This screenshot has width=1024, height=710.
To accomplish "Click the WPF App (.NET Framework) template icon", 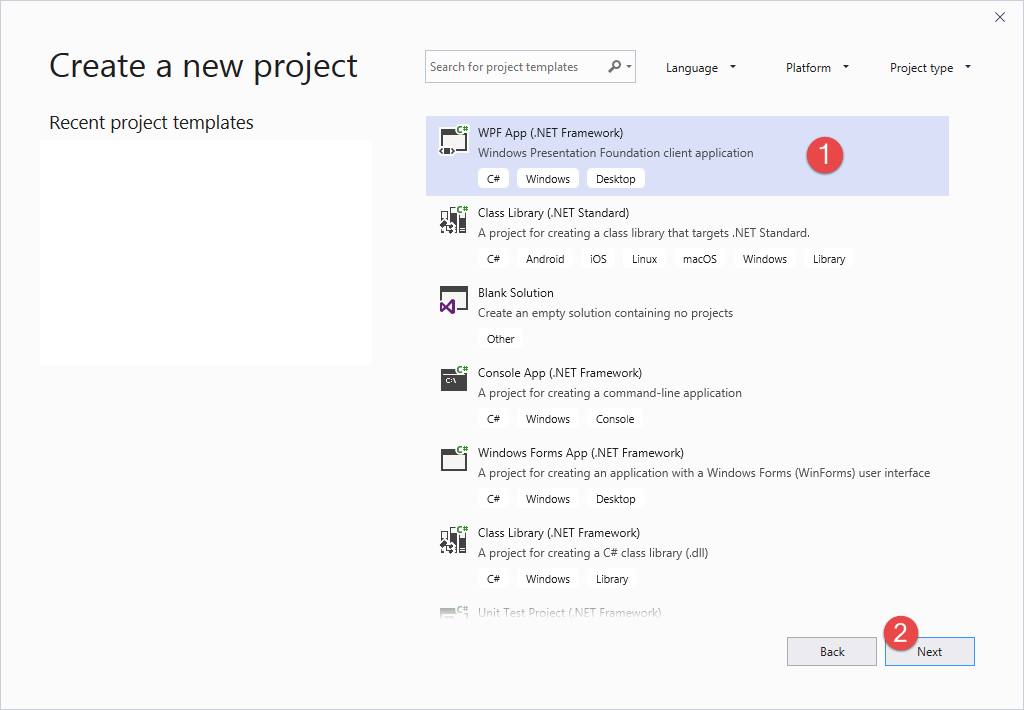I will pos(453,140).
